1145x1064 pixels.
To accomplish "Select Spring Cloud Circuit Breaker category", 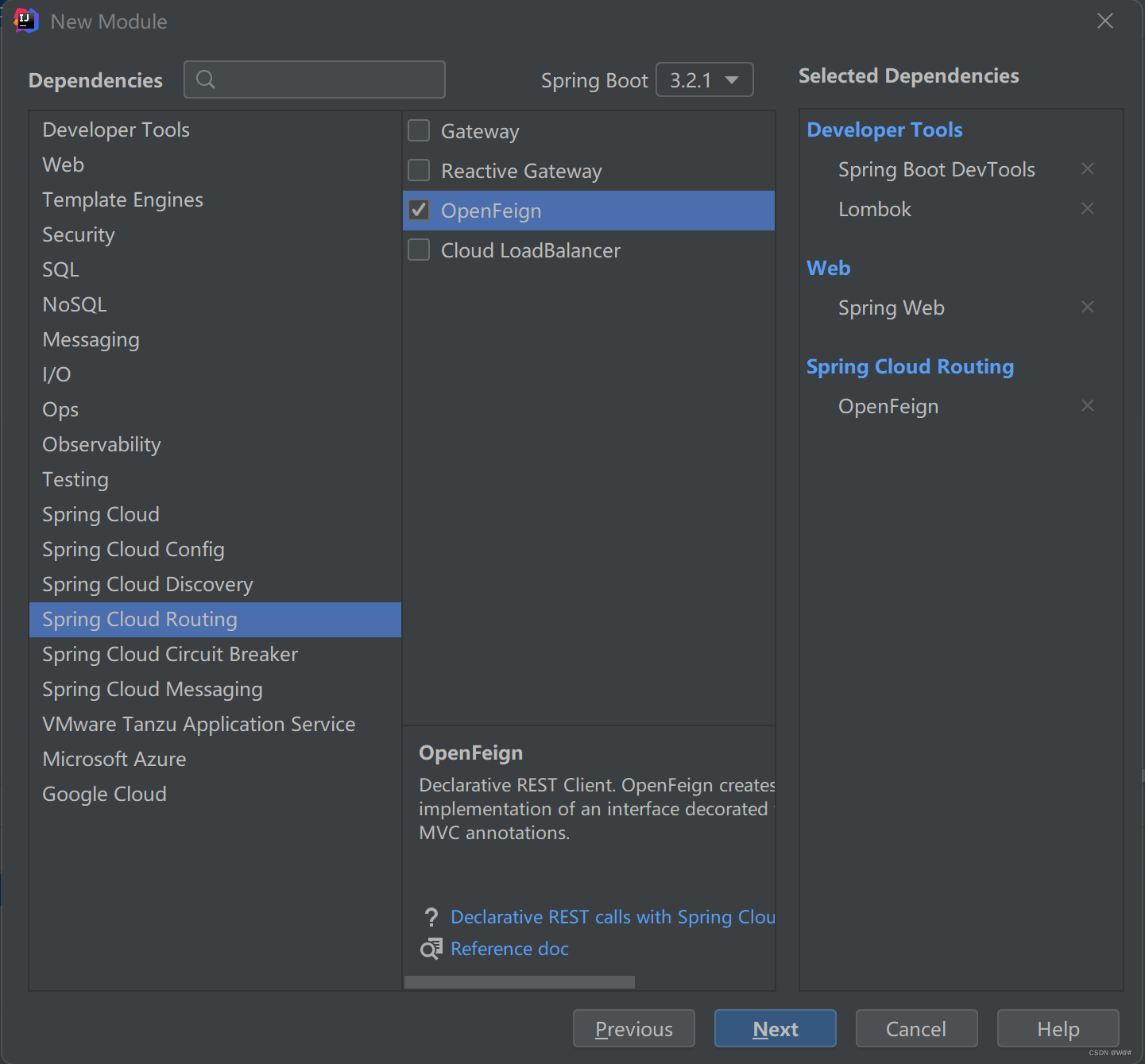I will [215, 654].
